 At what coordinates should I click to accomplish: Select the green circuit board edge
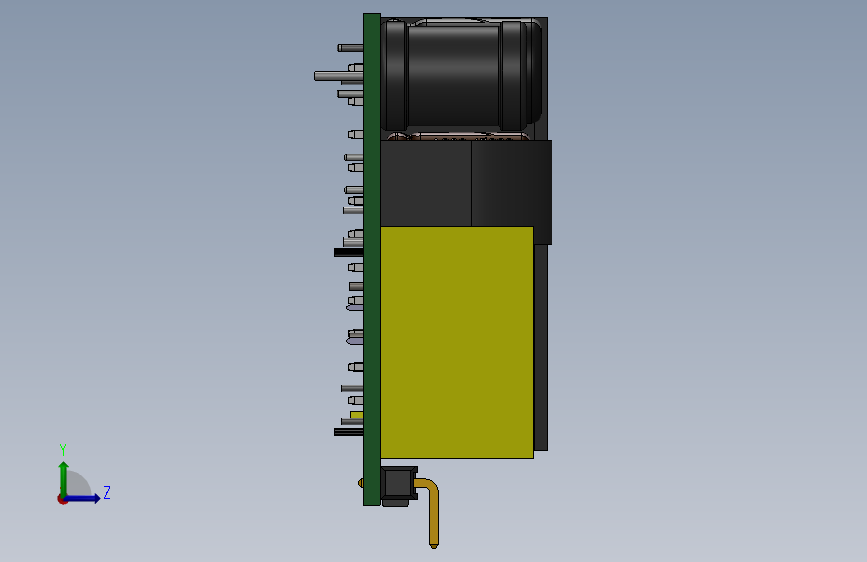coord(372,259)
